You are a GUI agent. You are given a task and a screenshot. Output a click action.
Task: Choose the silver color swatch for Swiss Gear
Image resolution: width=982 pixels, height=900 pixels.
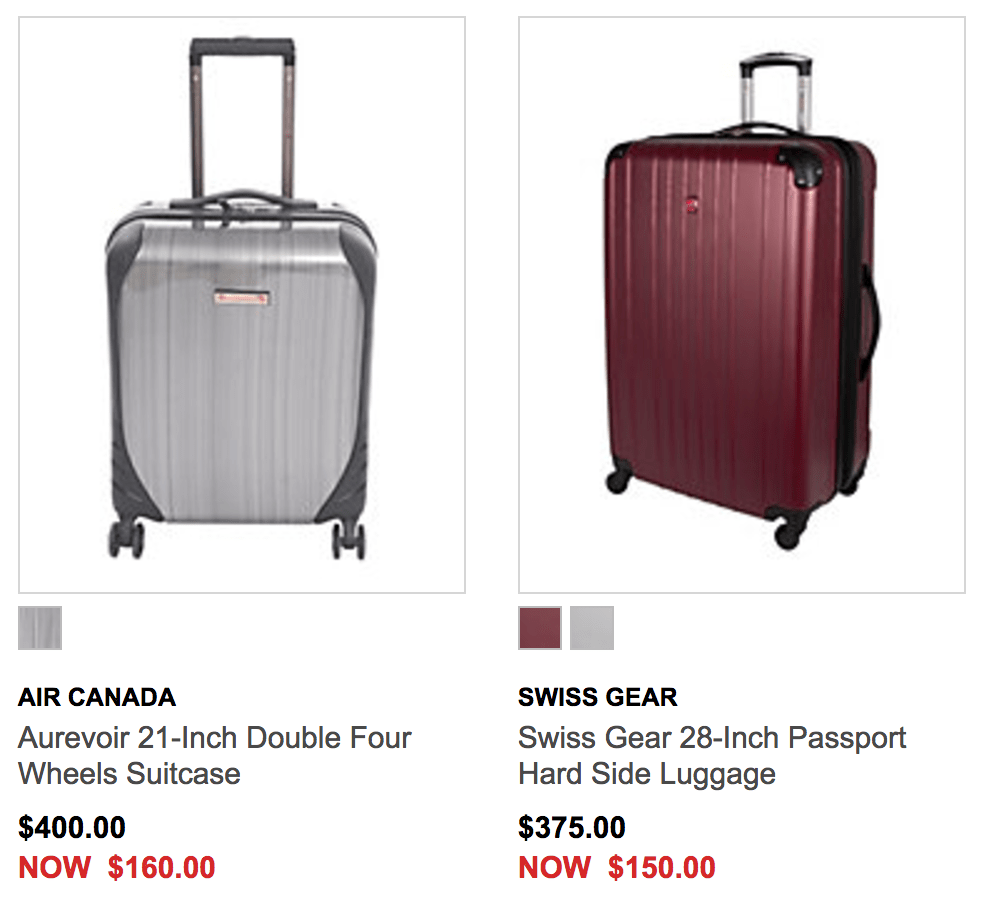tap(592, 628)
